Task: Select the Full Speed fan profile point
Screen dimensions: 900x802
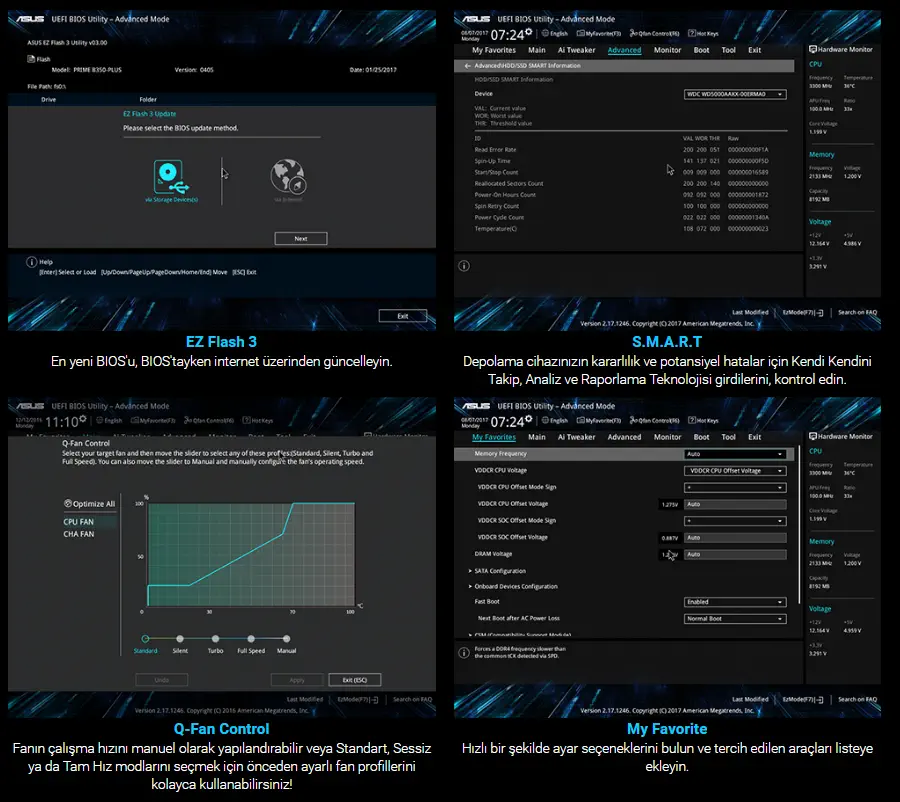Action: (251, 638)
